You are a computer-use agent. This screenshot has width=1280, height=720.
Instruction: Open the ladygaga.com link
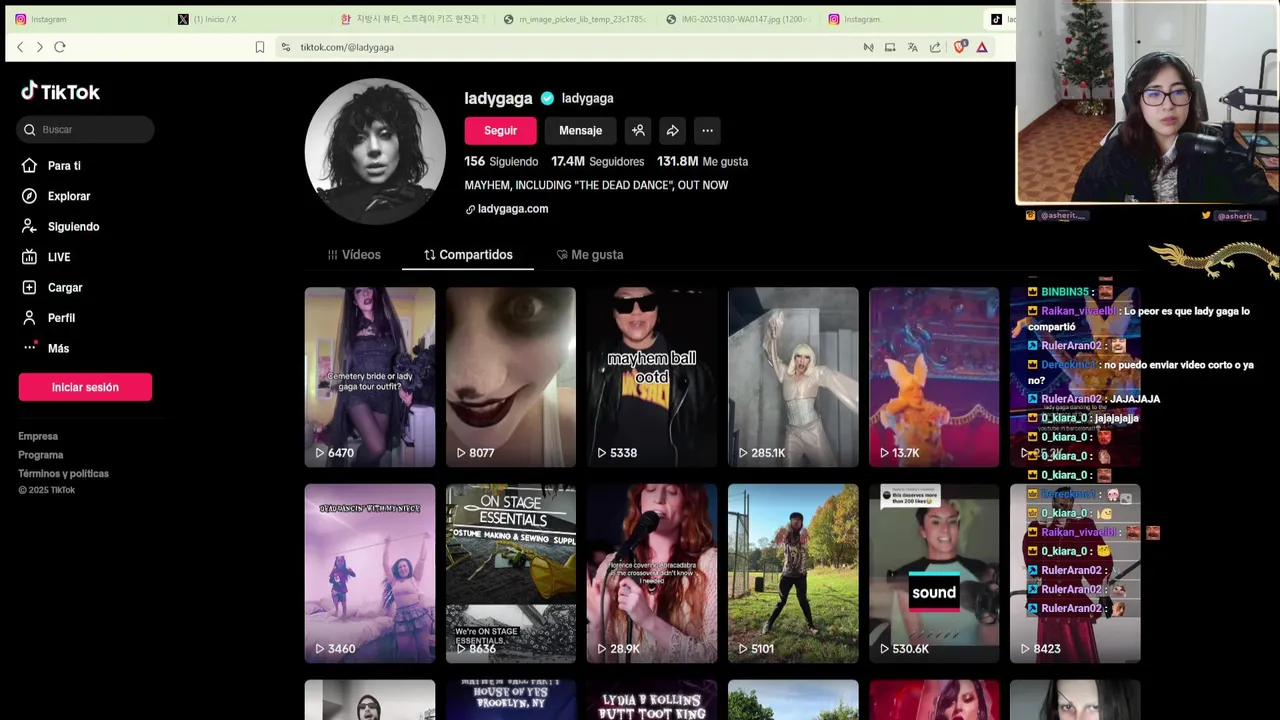coord(512,209)
